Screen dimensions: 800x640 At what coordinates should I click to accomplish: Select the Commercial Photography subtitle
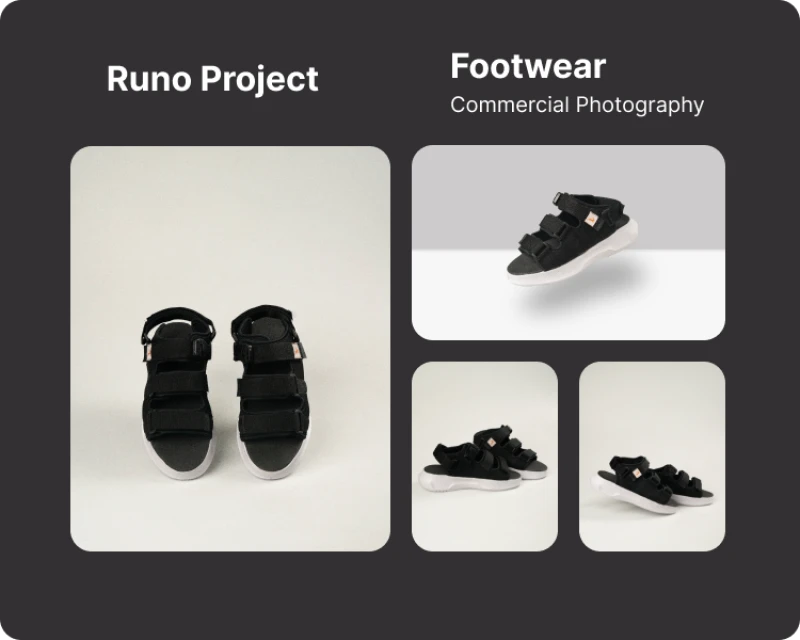tap(577, 105)
